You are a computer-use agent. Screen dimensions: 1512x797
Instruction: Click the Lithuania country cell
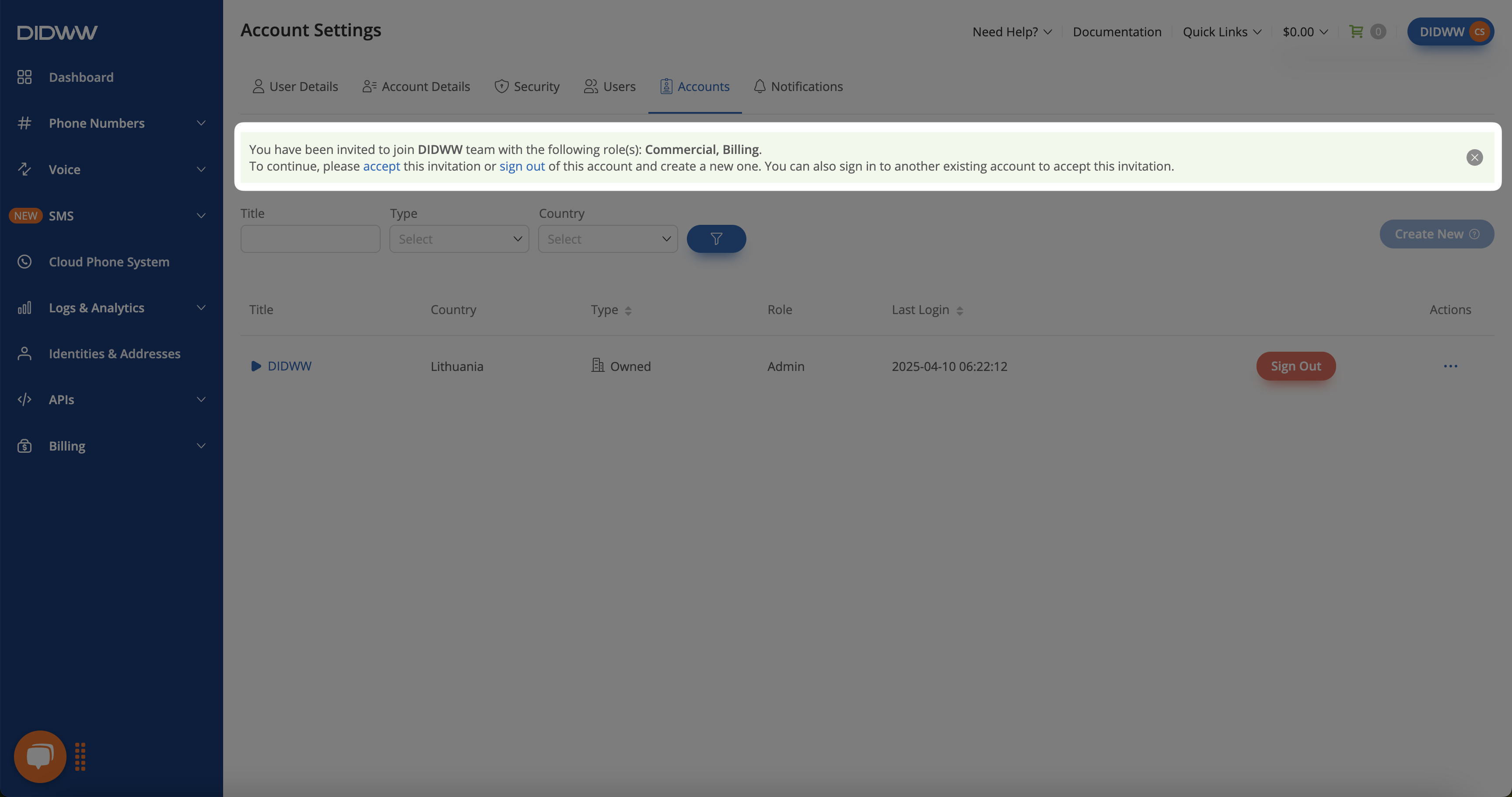tap(457, 366)
